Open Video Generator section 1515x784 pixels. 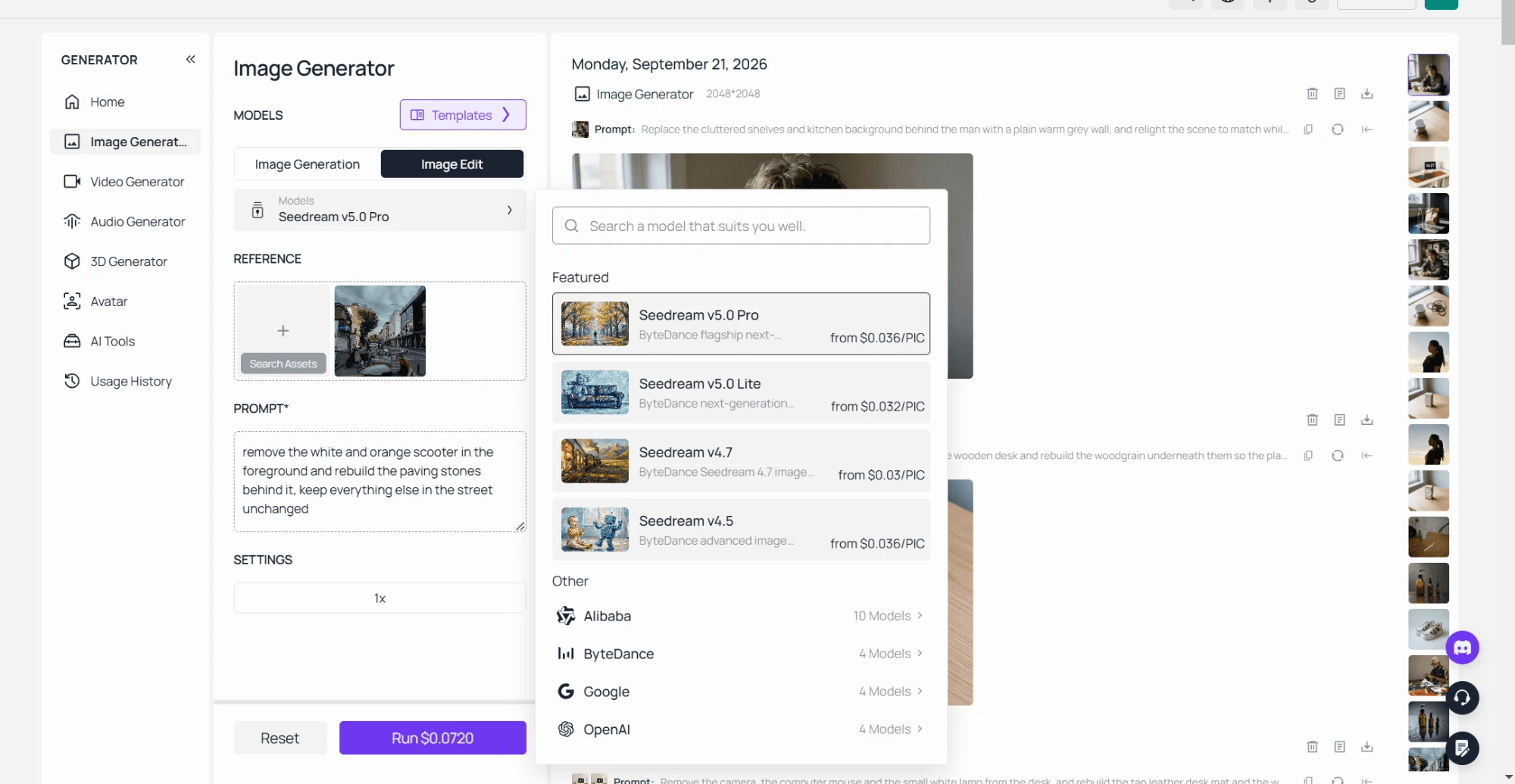[125, 182]
